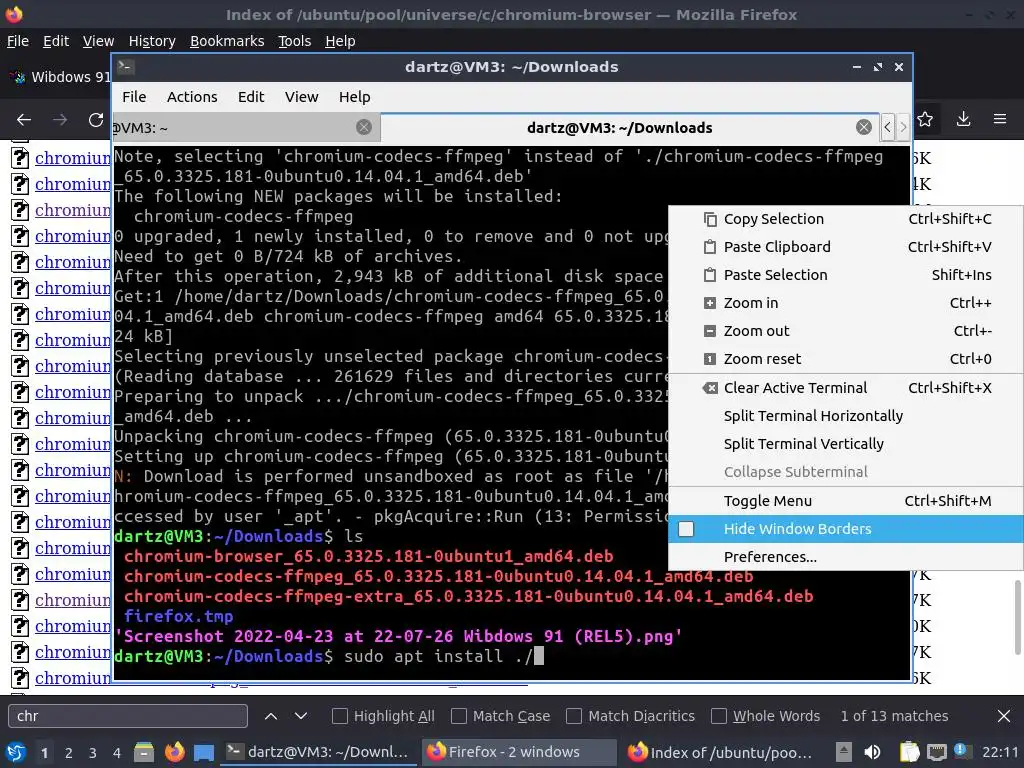Open the Firefox hamburger application menu

tap(1000, 120)
